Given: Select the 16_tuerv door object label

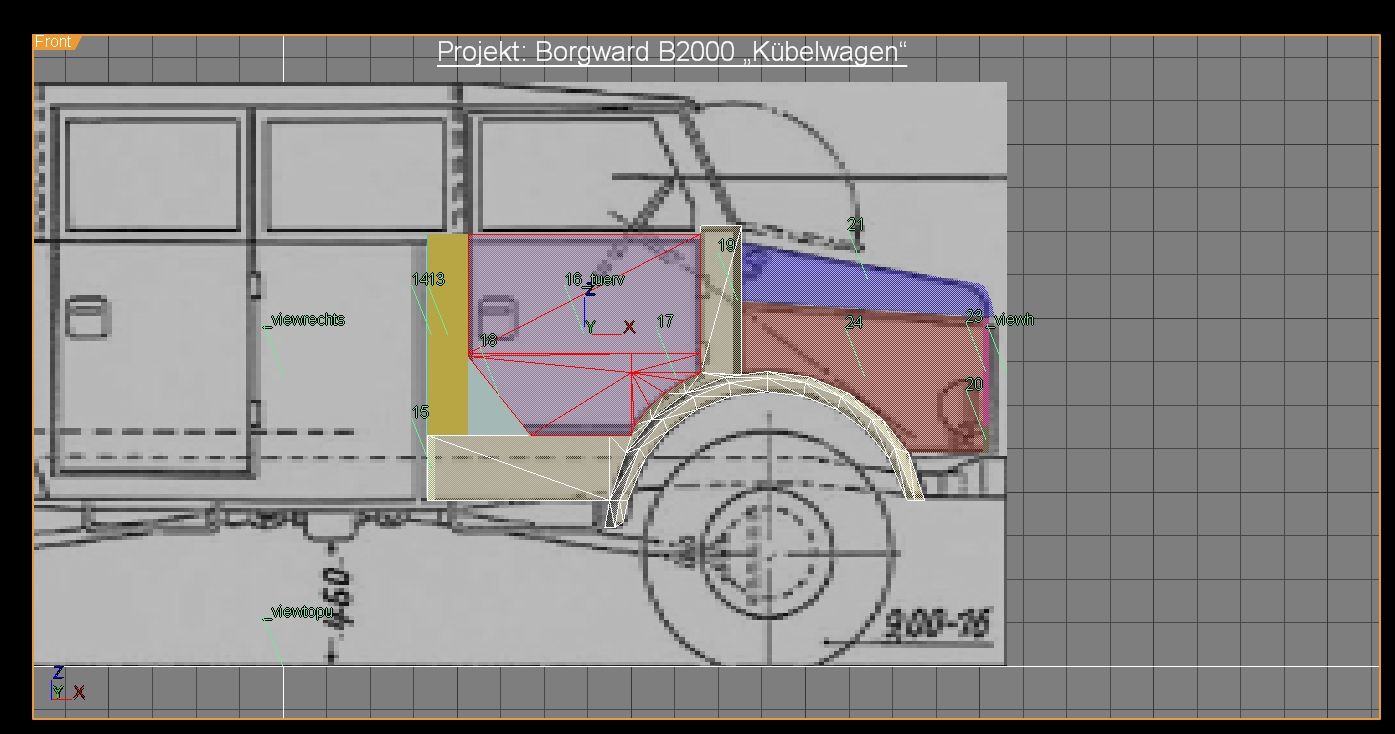Looking at the screenshot, I should [x=595, y=279].
